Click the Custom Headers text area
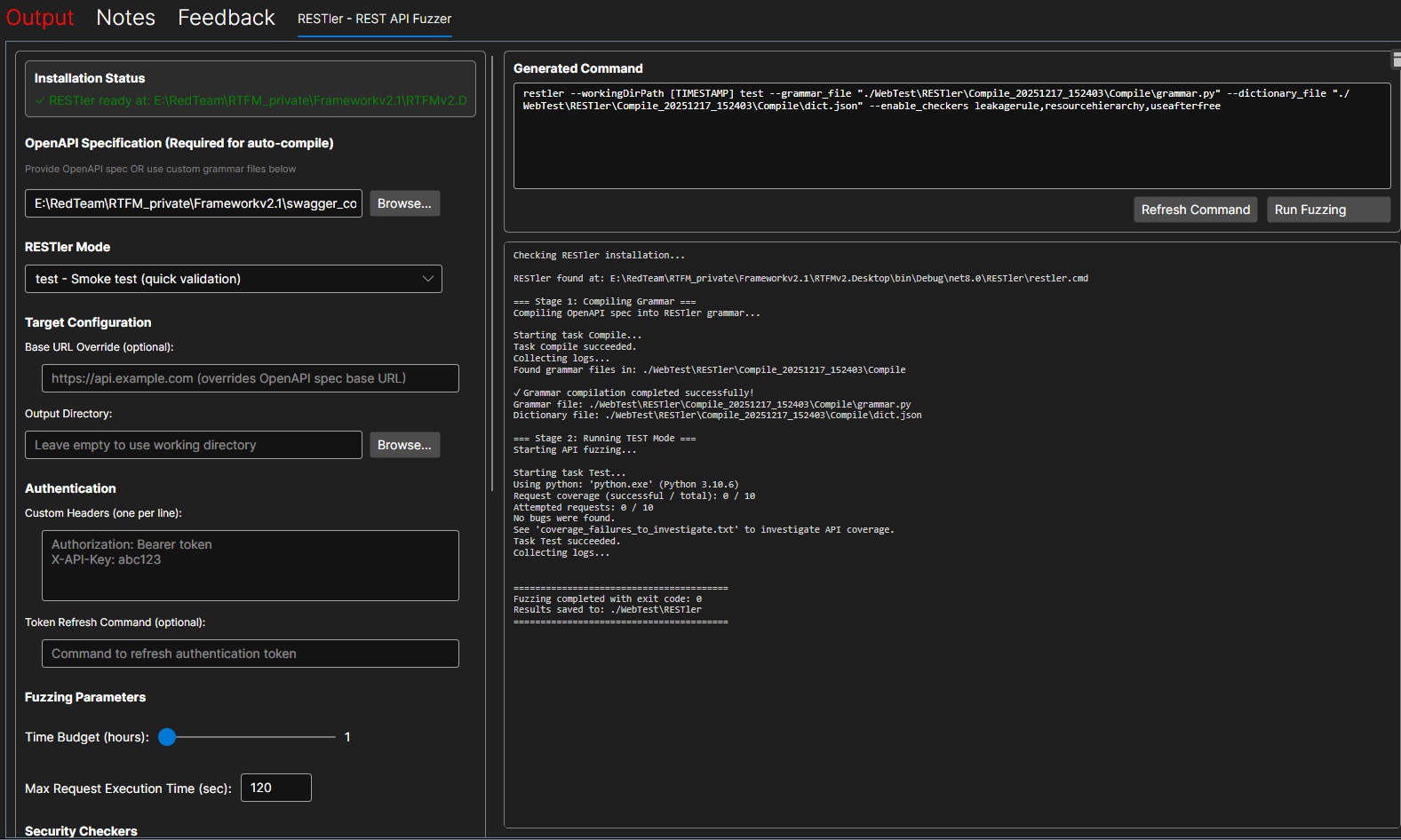The width and height of the screenshot is (1401, 840). pos(251,566)
